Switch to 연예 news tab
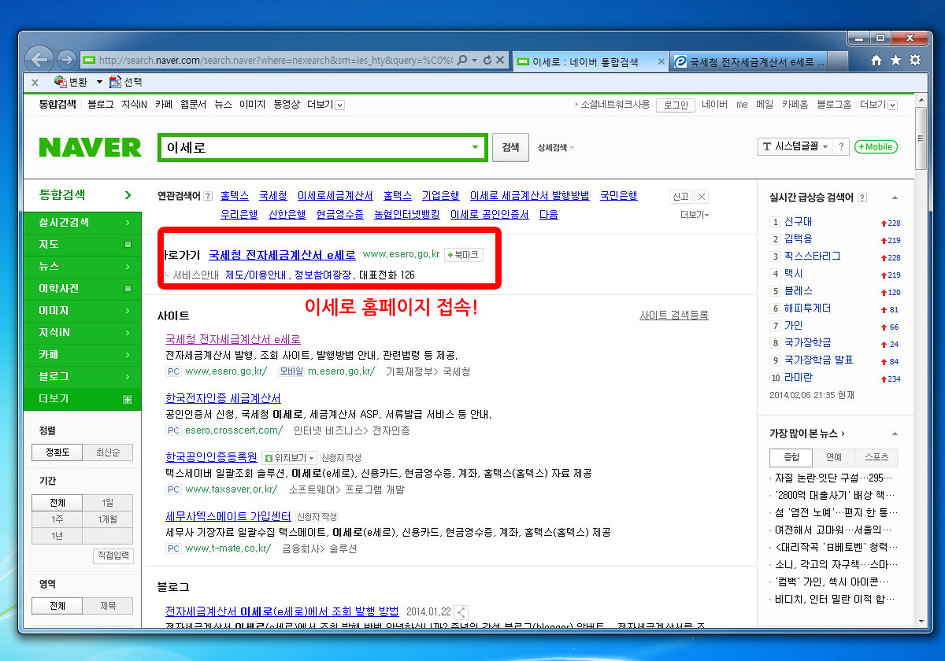 [x=834, y=457]
